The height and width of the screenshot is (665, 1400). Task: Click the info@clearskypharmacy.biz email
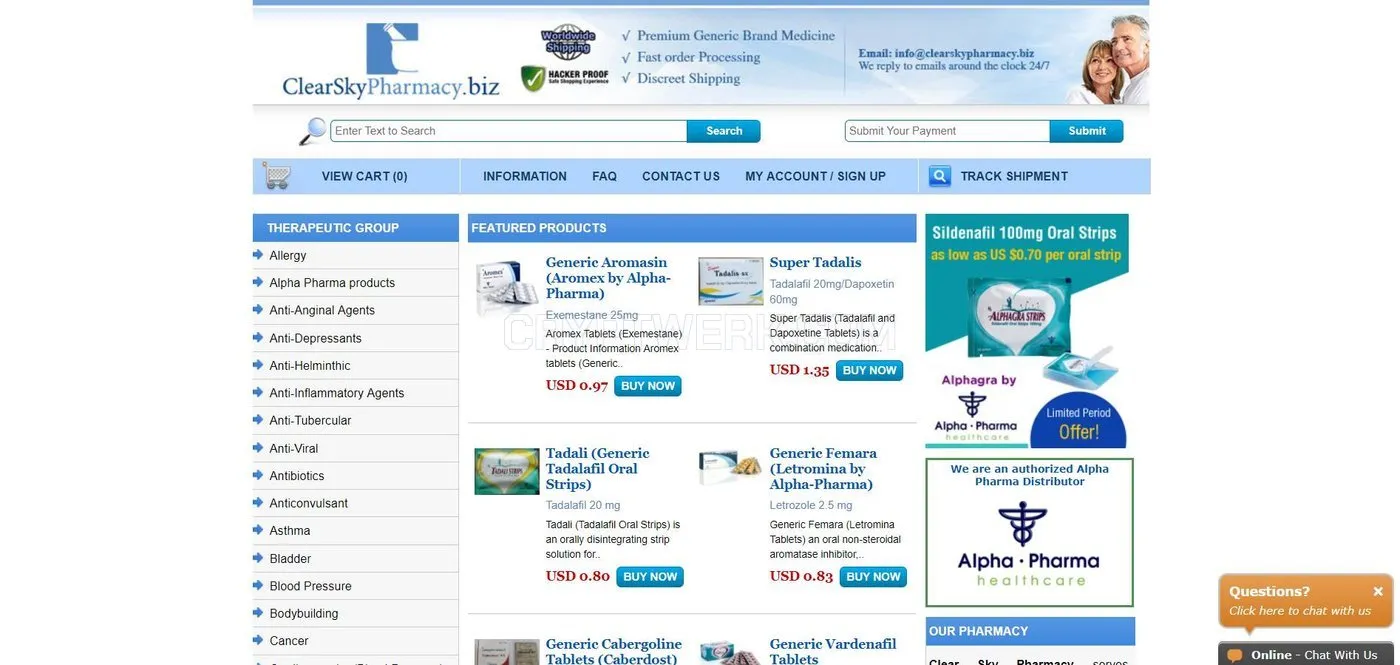964,53
